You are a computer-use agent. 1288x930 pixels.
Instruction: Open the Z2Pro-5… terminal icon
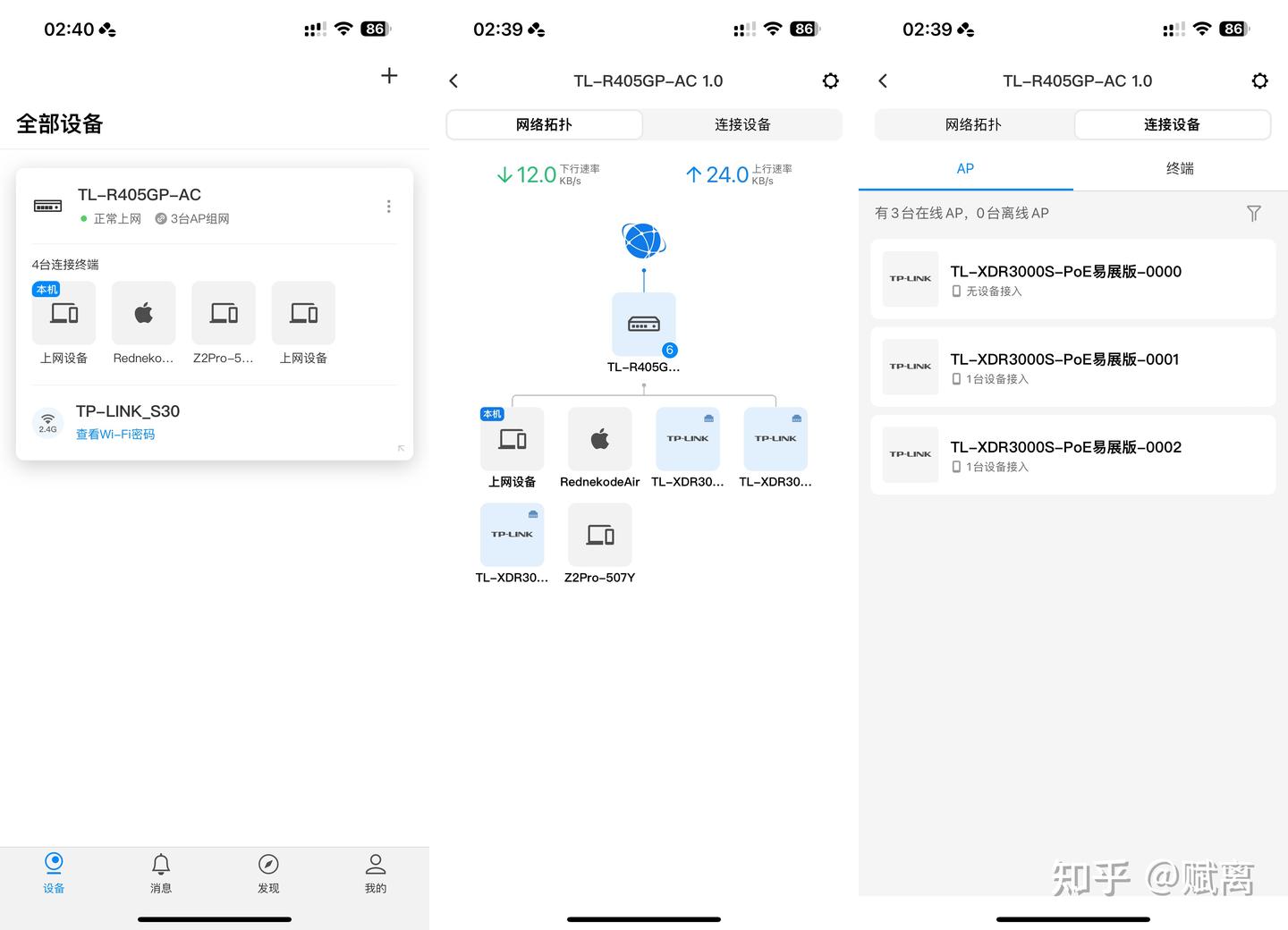pyautogui.click(x=224, y=313)
